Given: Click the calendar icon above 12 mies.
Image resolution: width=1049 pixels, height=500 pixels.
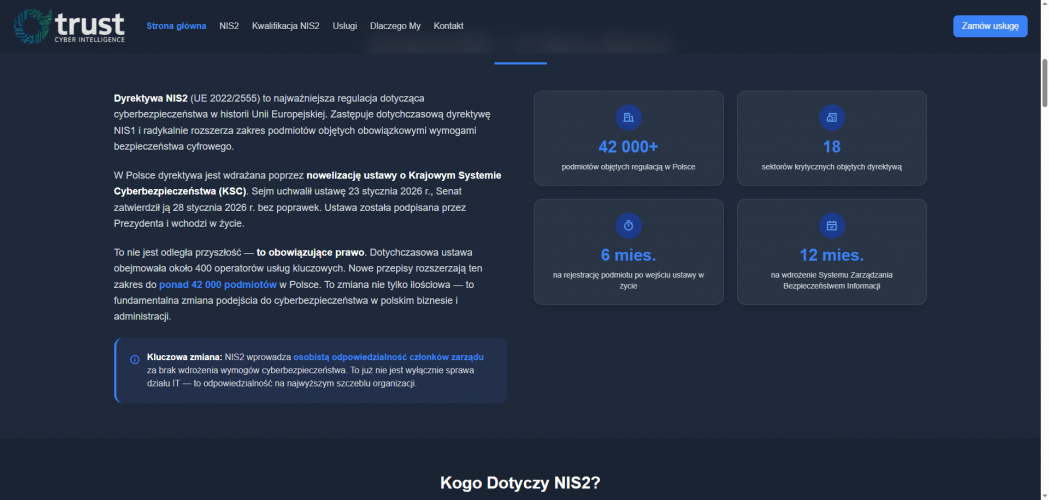Looking at the screenshot, I should click(x=832, y=226).
